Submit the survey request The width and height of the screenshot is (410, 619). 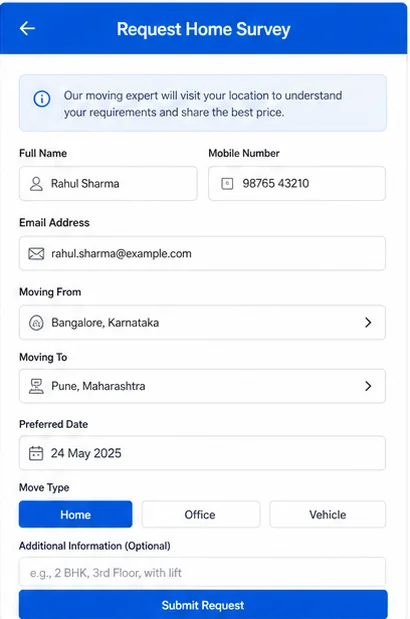pyautogui.click(x=203, y=605)
